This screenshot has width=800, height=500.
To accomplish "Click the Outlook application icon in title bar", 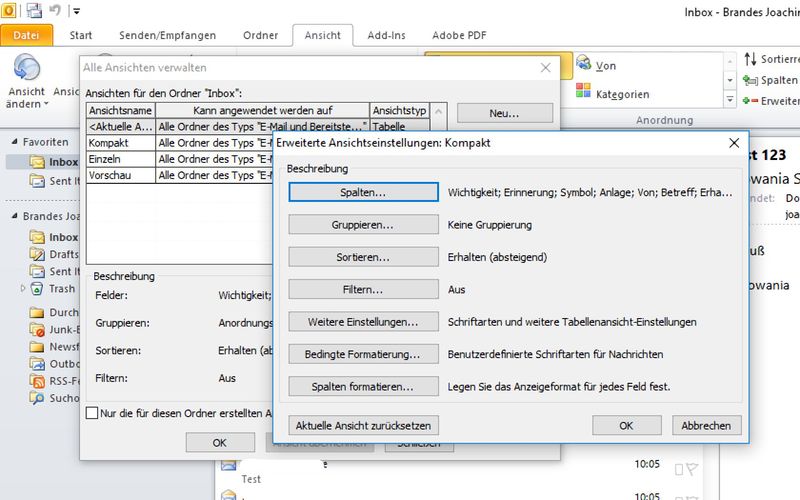I will coord(8,10).
